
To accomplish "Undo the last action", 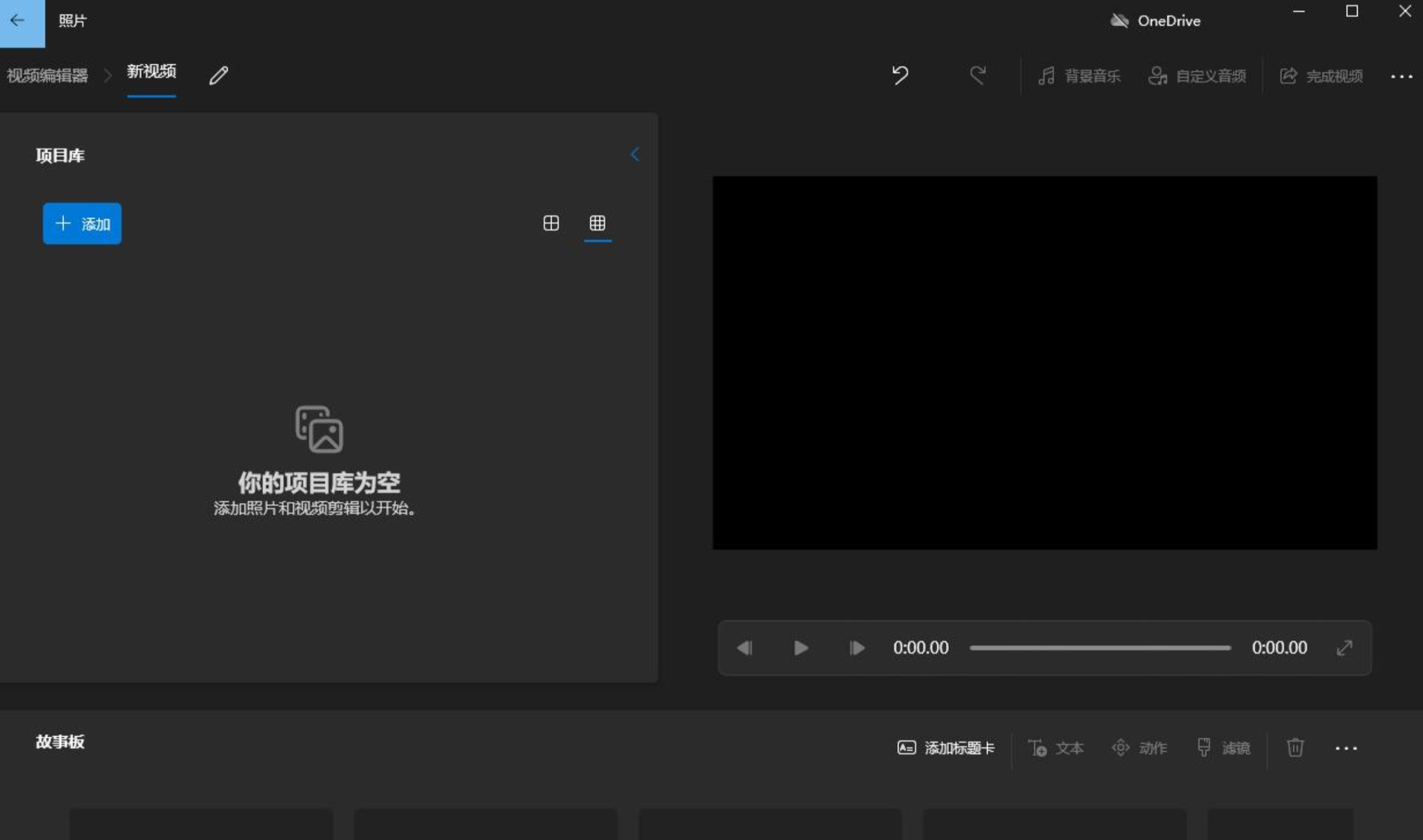I will click(900, 76).
